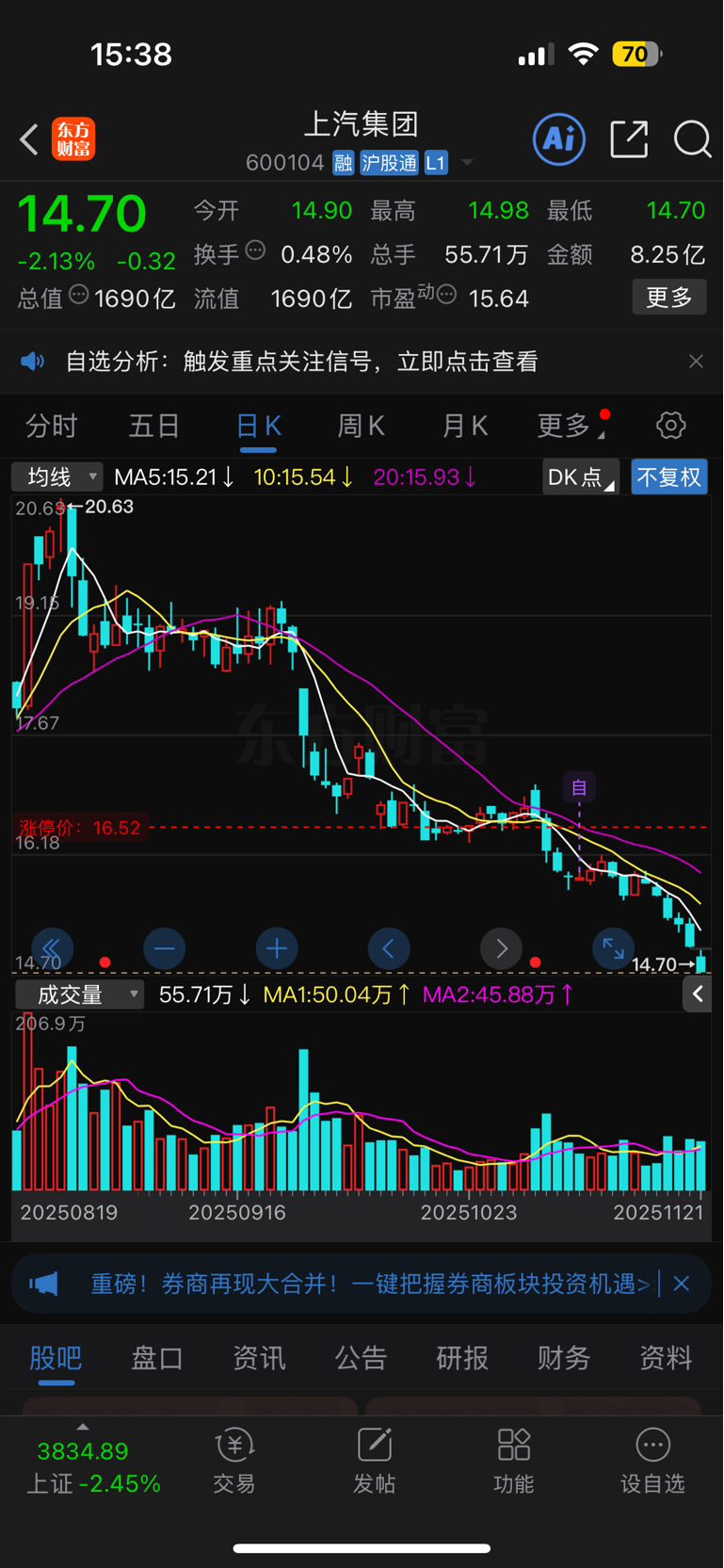This screenshot has height=1568, width=724.
Task: Tap the 换手 info circle icon
Action: [255, 251]
